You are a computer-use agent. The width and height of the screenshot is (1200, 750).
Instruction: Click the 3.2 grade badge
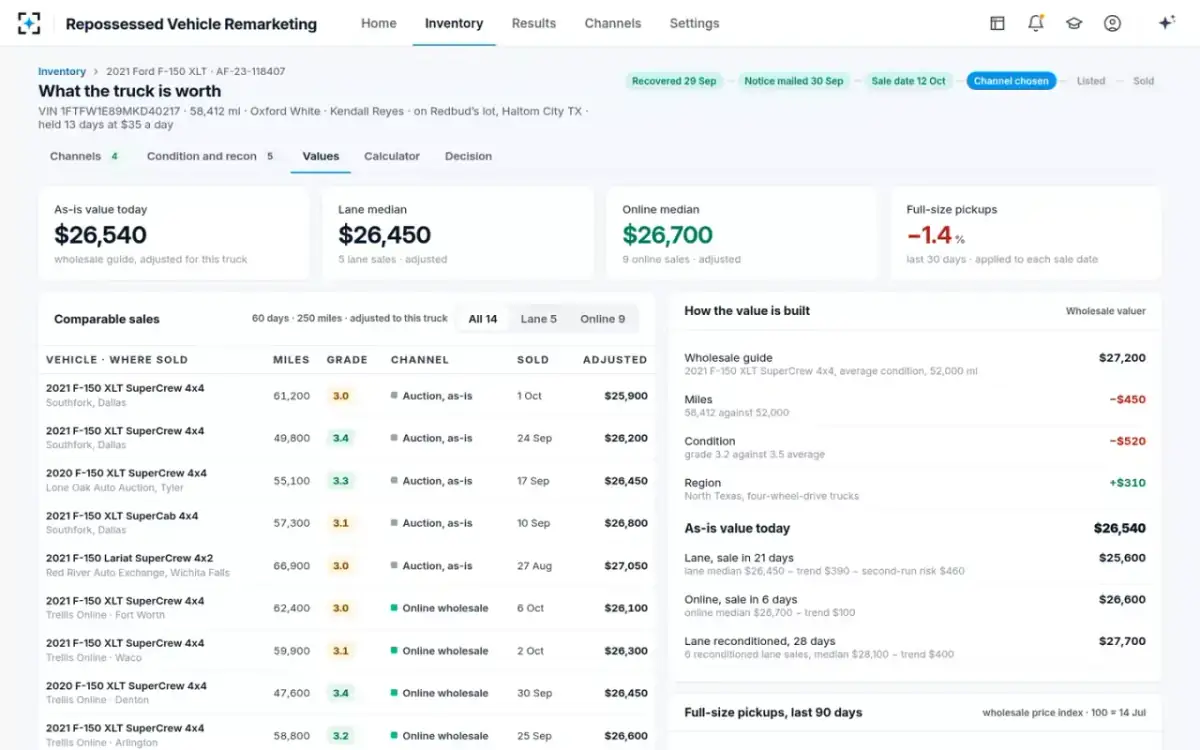341,736
